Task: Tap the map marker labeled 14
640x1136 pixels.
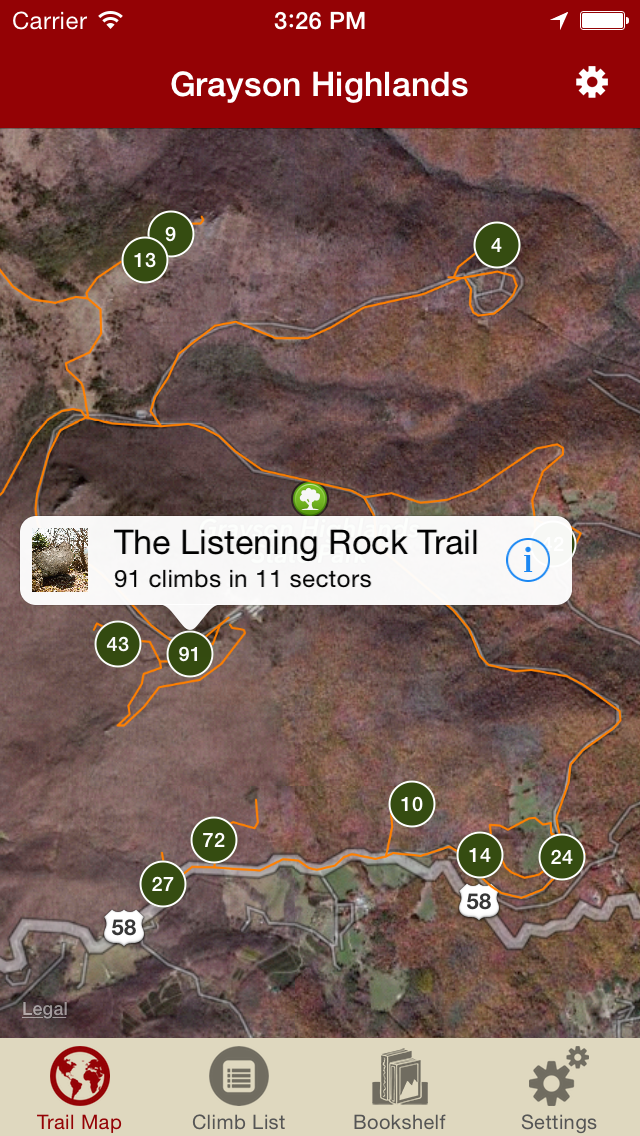Action: [x=480, y=855]
